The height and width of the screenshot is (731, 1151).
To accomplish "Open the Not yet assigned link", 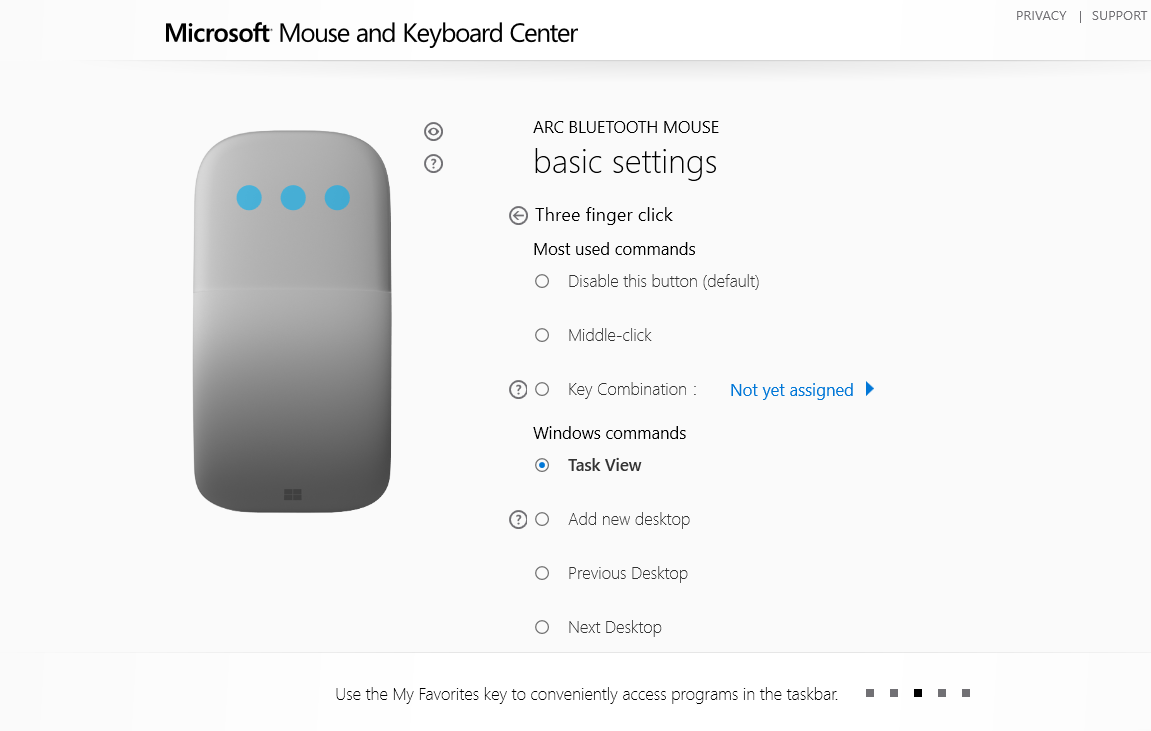I will (791, 390).
